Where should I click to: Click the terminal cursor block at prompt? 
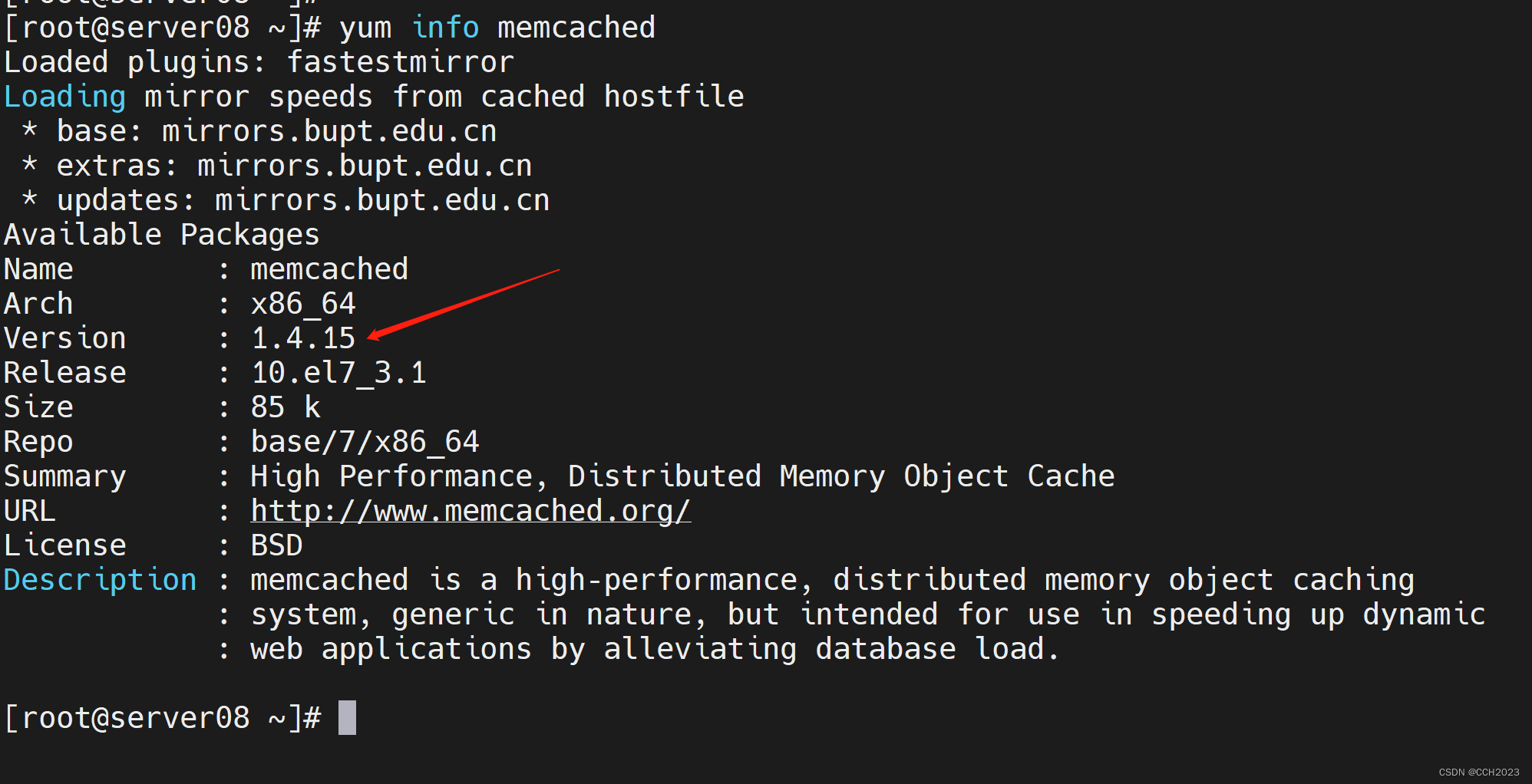(x=347, y=717)
